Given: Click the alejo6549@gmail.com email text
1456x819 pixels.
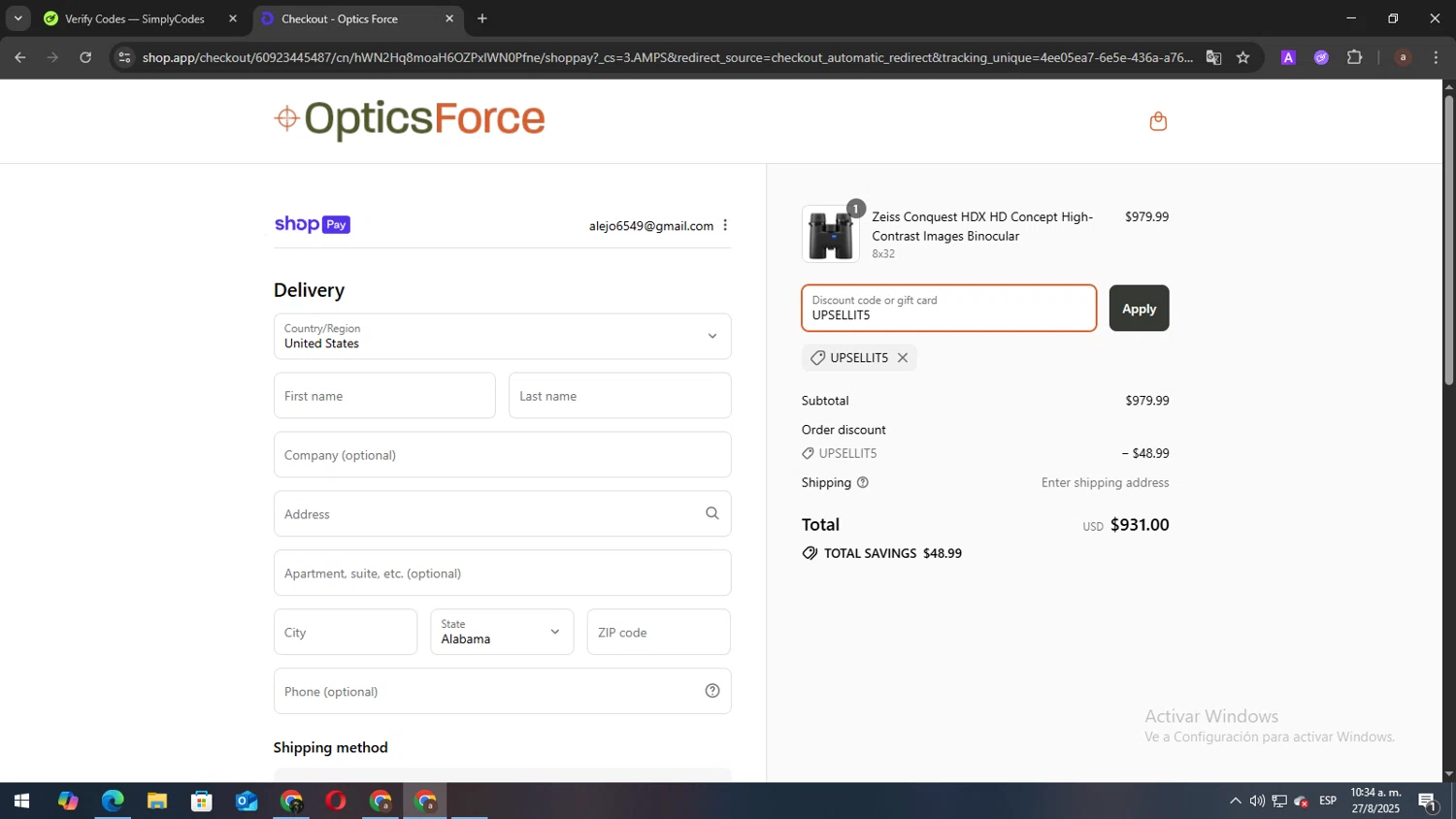Looking at the screenshot, I should (651, 226).
